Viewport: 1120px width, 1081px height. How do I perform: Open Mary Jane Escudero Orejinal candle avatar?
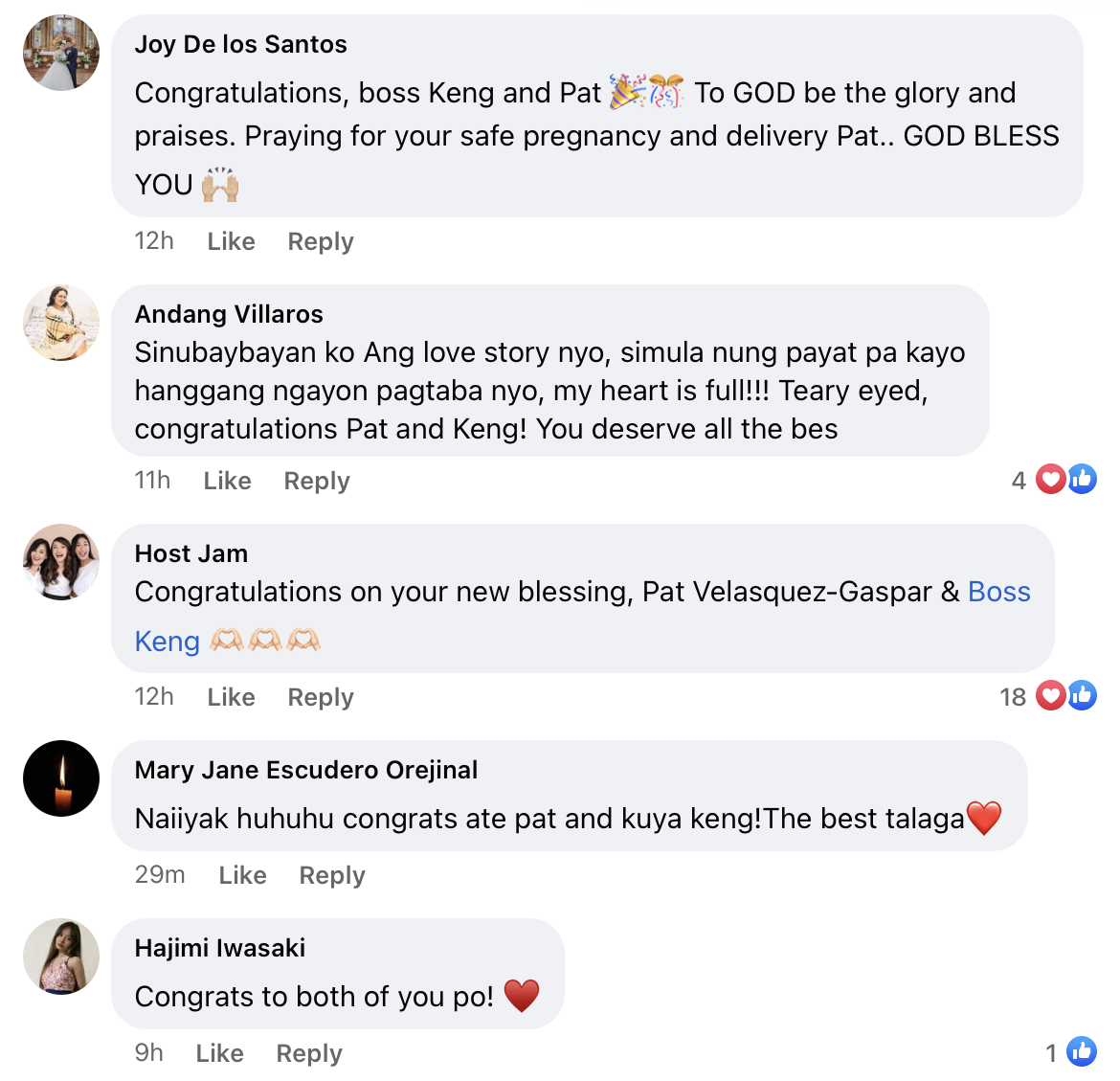click(x=61, y=778)
